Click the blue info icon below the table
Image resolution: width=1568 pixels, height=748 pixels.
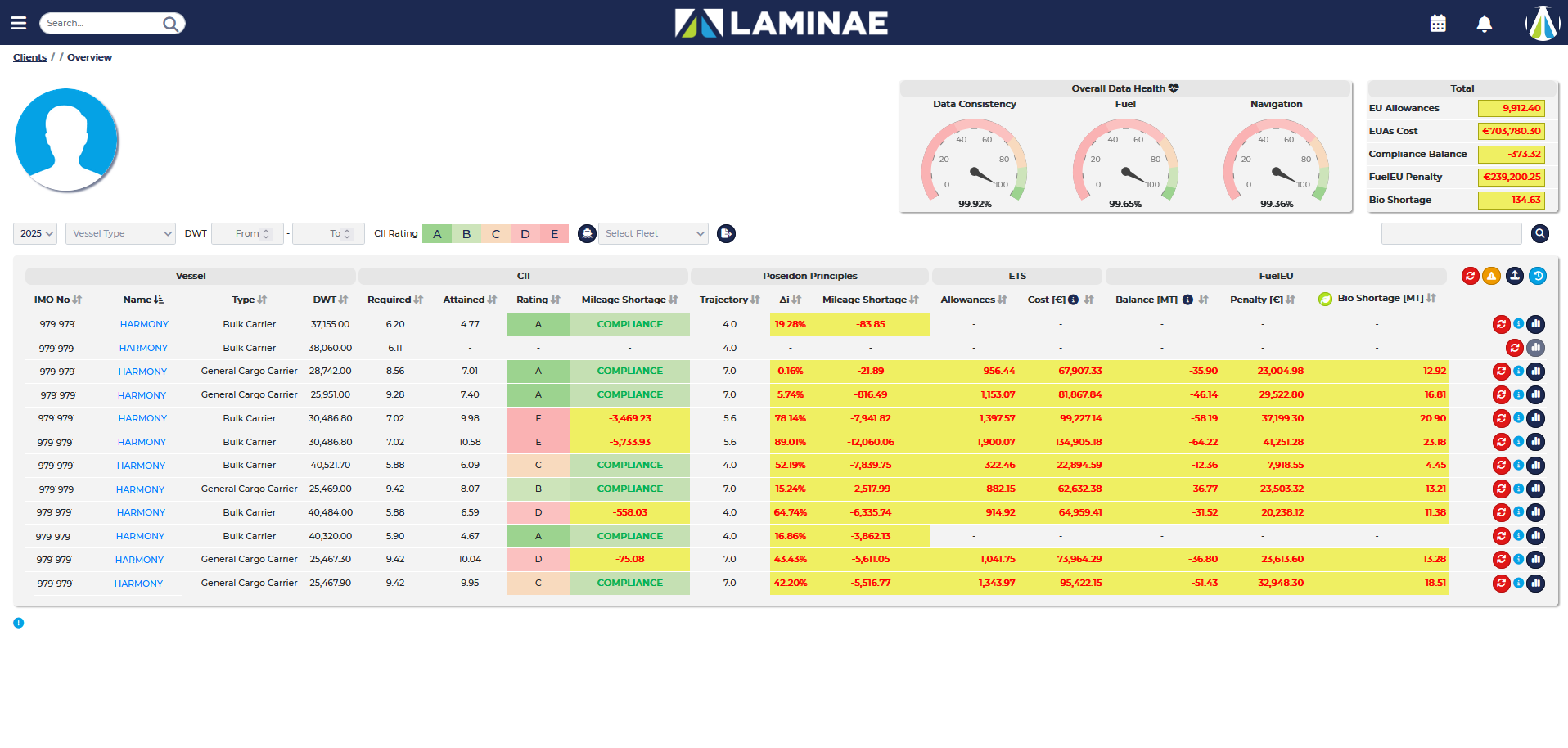(18, 623)
